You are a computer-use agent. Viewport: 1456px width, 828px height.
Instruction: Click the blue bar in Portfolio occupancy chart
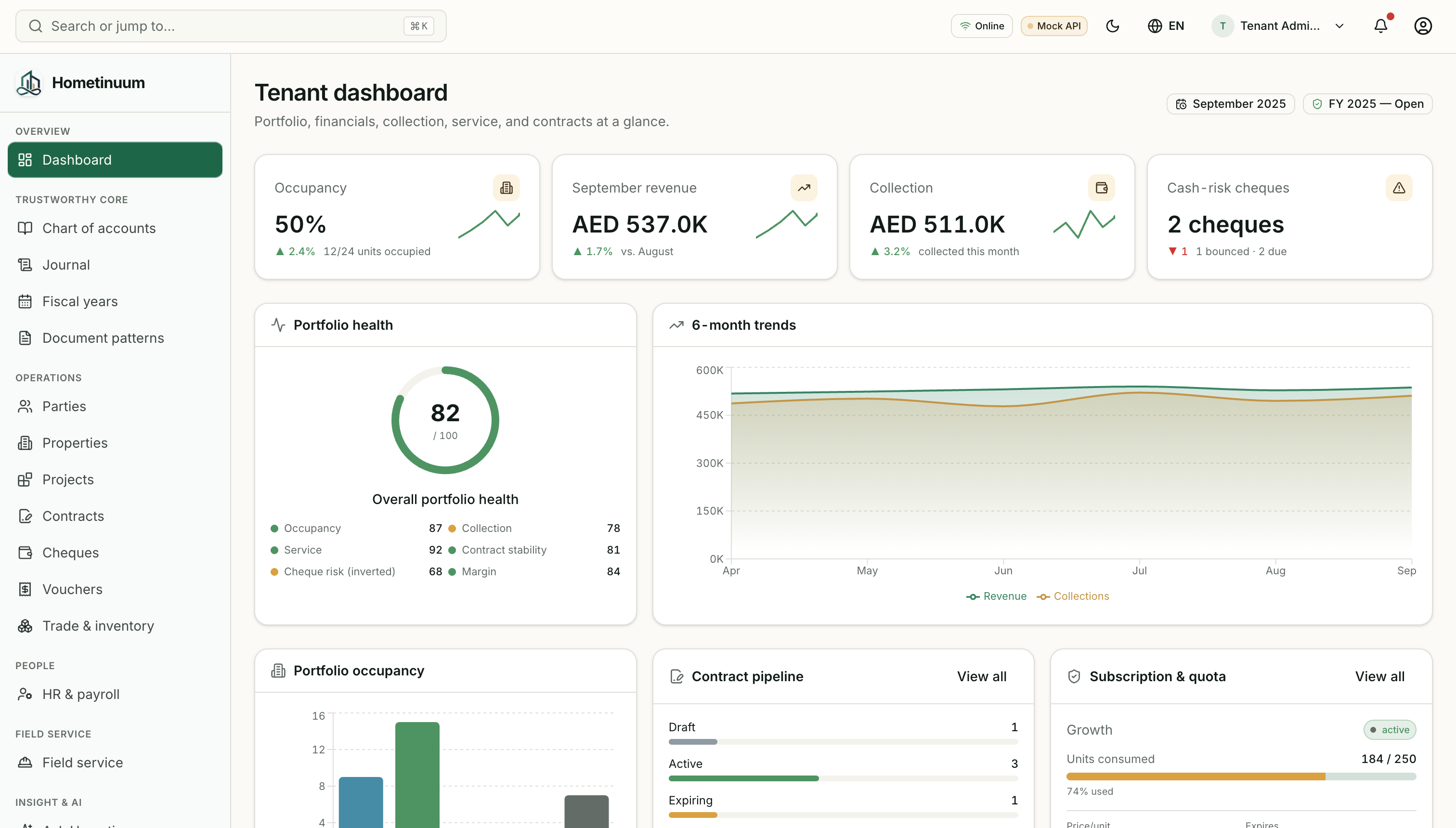361,802
